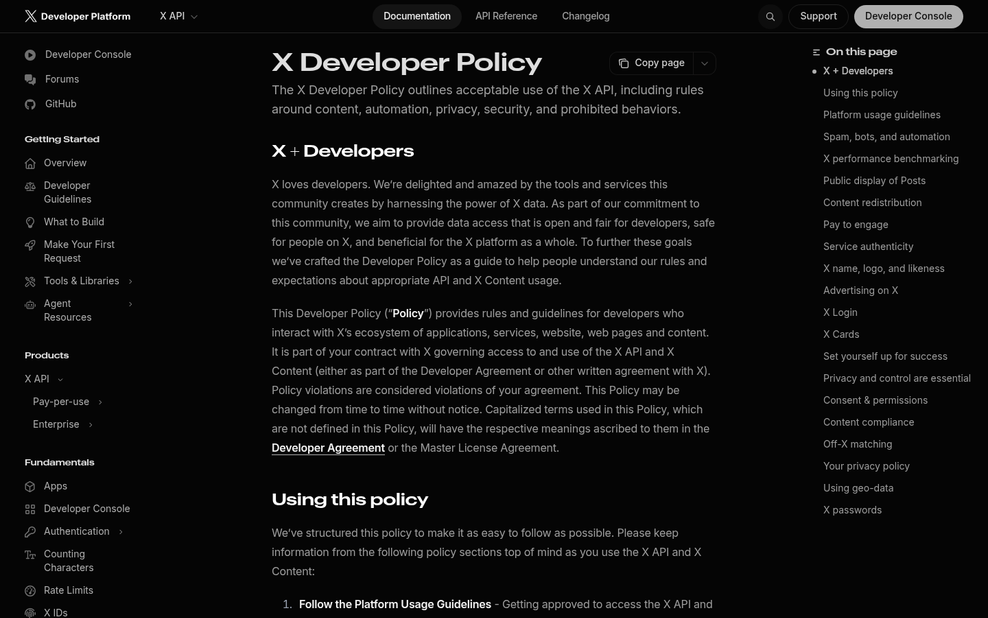Open the X API product dropdown in header

tap(178, 16)
